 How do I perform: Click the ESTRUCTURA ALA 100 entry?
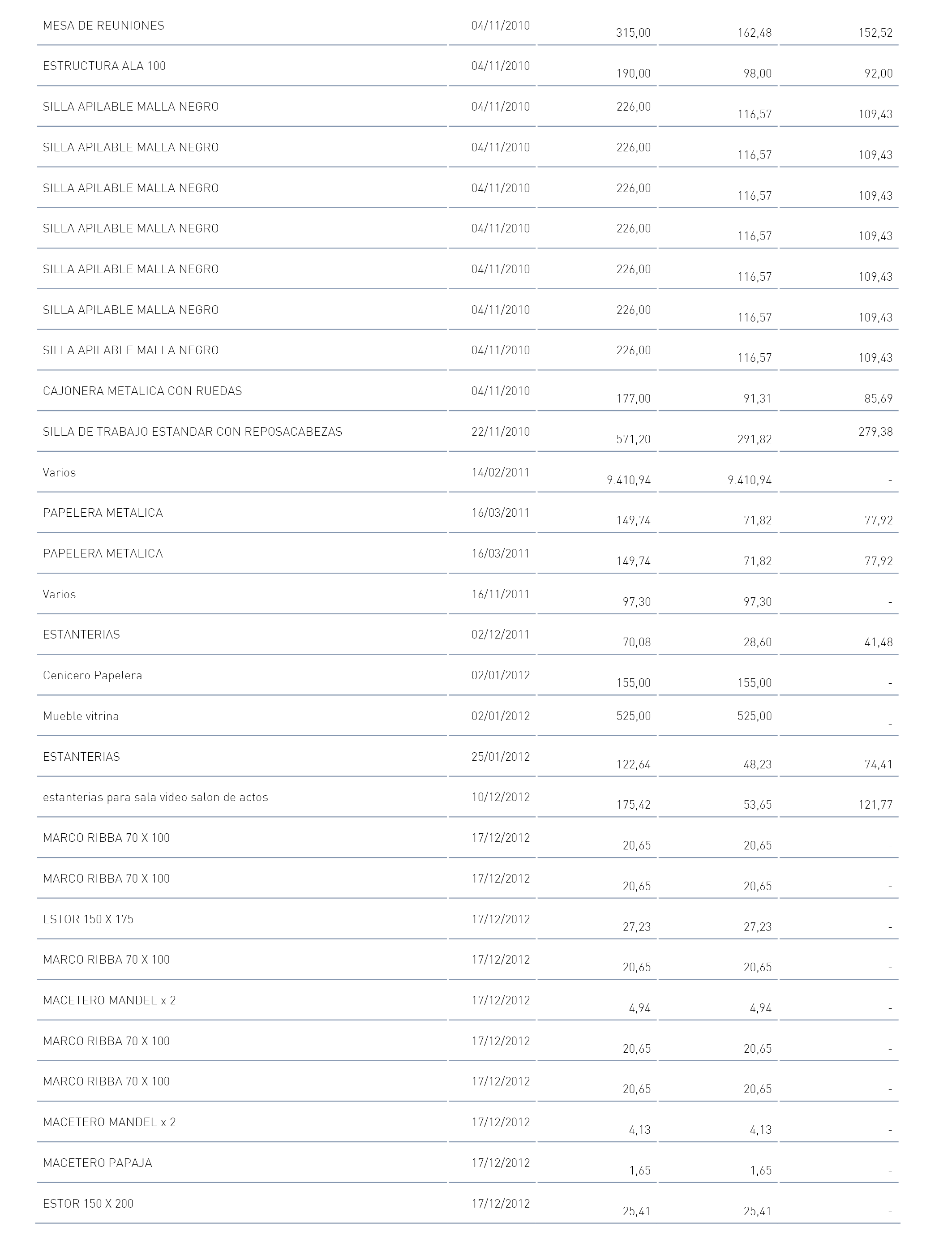tap(104, 66)
